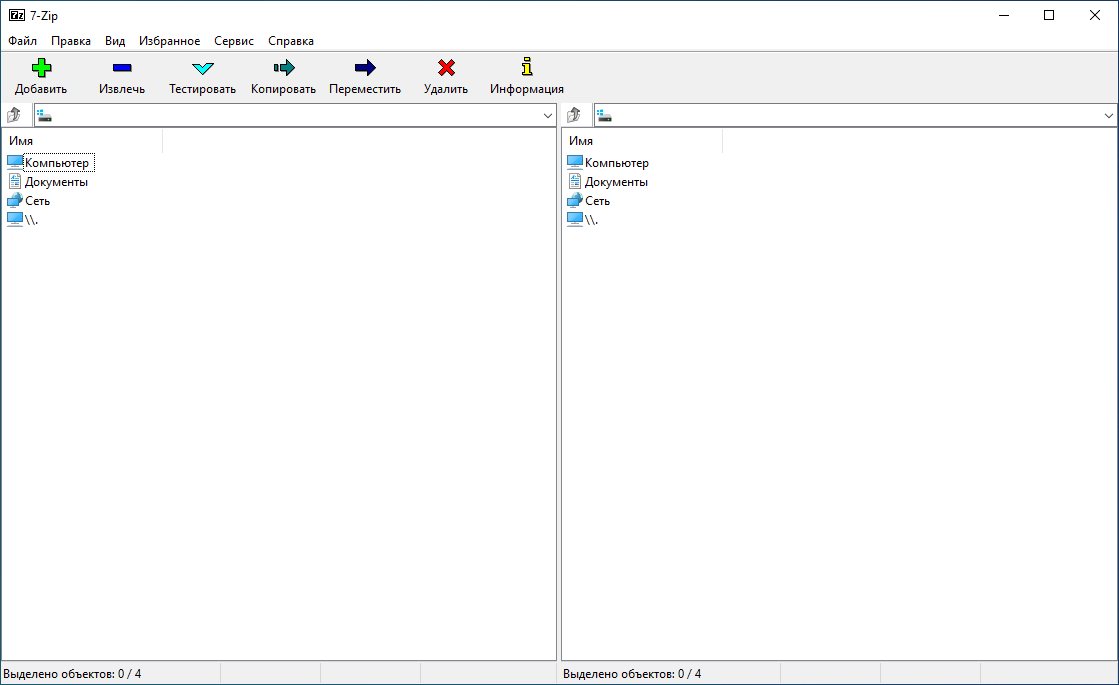Open the right panel address dropdown

click(1109, 114)
